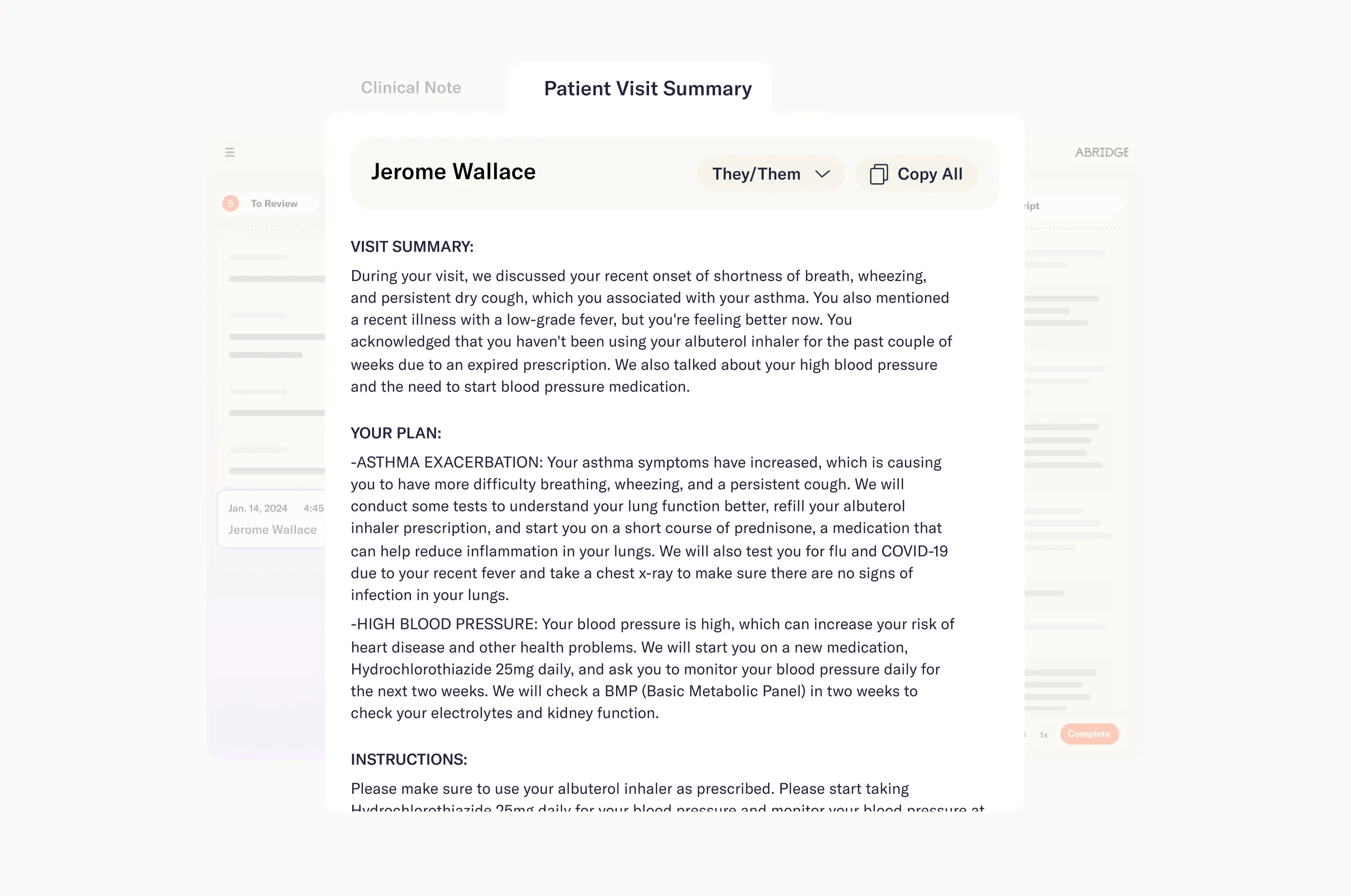Click the Copy All button
Image resolution: width=1351 pixels, height=896 pixels.
click(916, 174)
